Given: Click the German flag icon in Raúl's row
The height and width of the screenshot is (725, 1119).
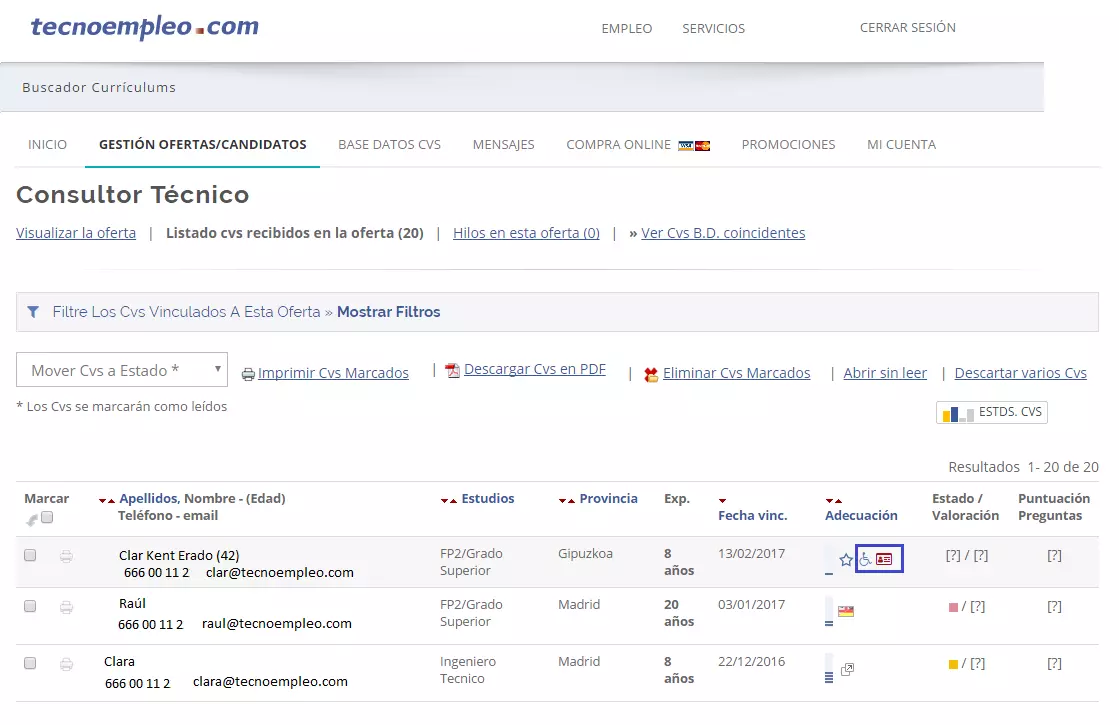Looking at the screenshot, I should 846,611.
